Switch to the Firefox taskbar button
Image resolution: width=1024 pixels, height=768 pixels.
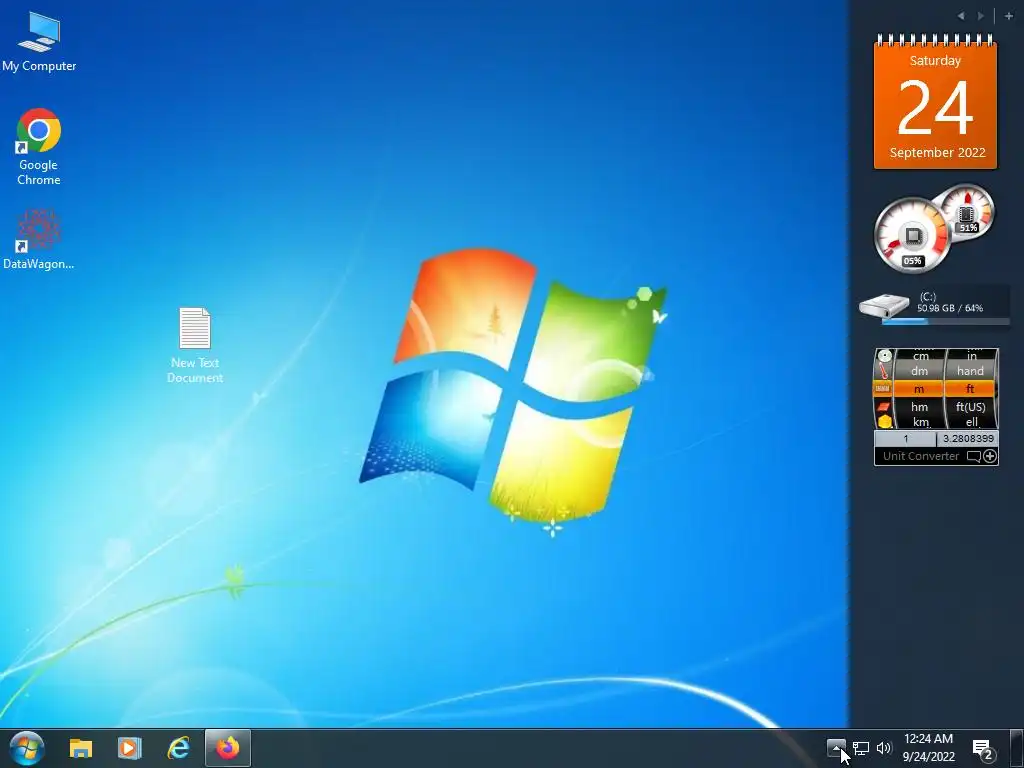[227, 748]
